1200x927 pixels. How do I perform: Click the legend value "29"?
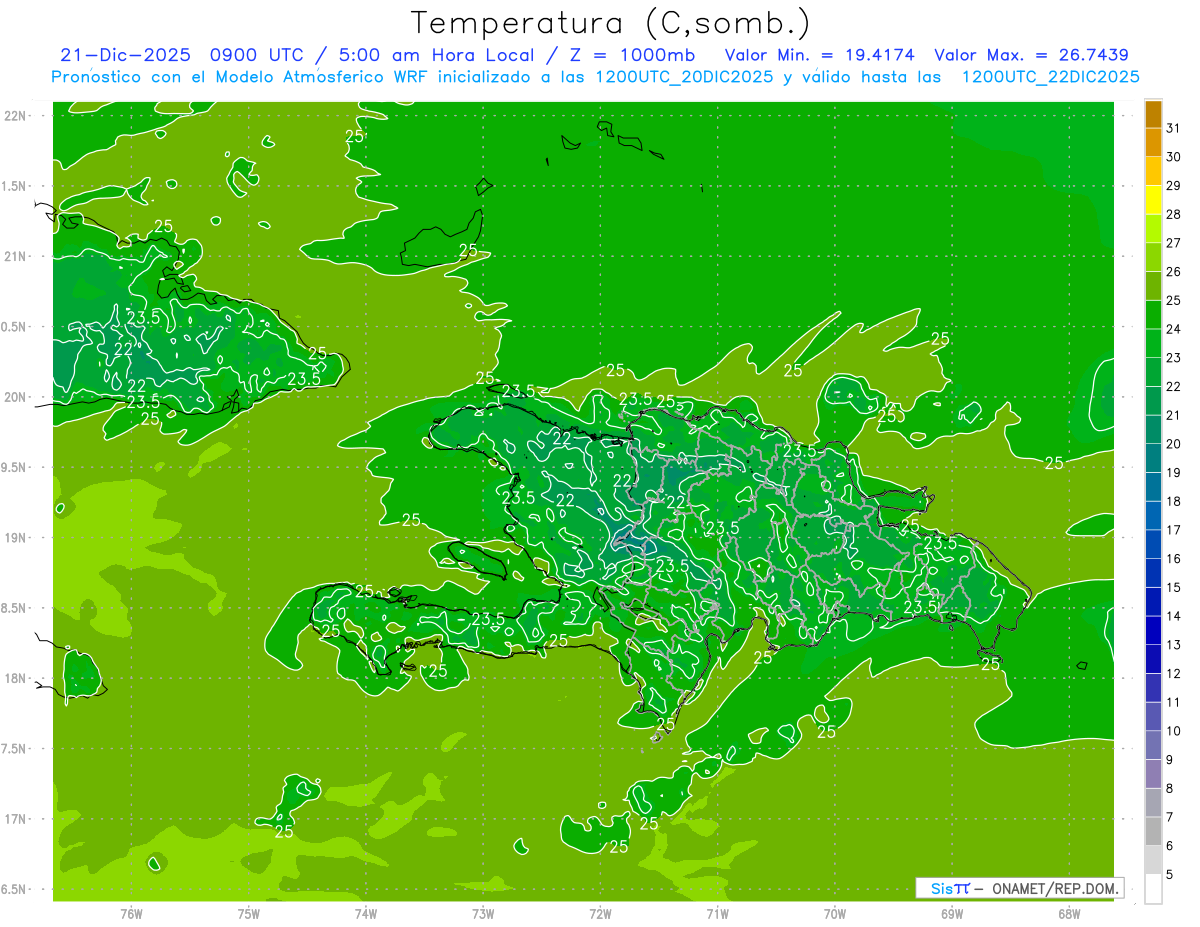(1174, 185)
